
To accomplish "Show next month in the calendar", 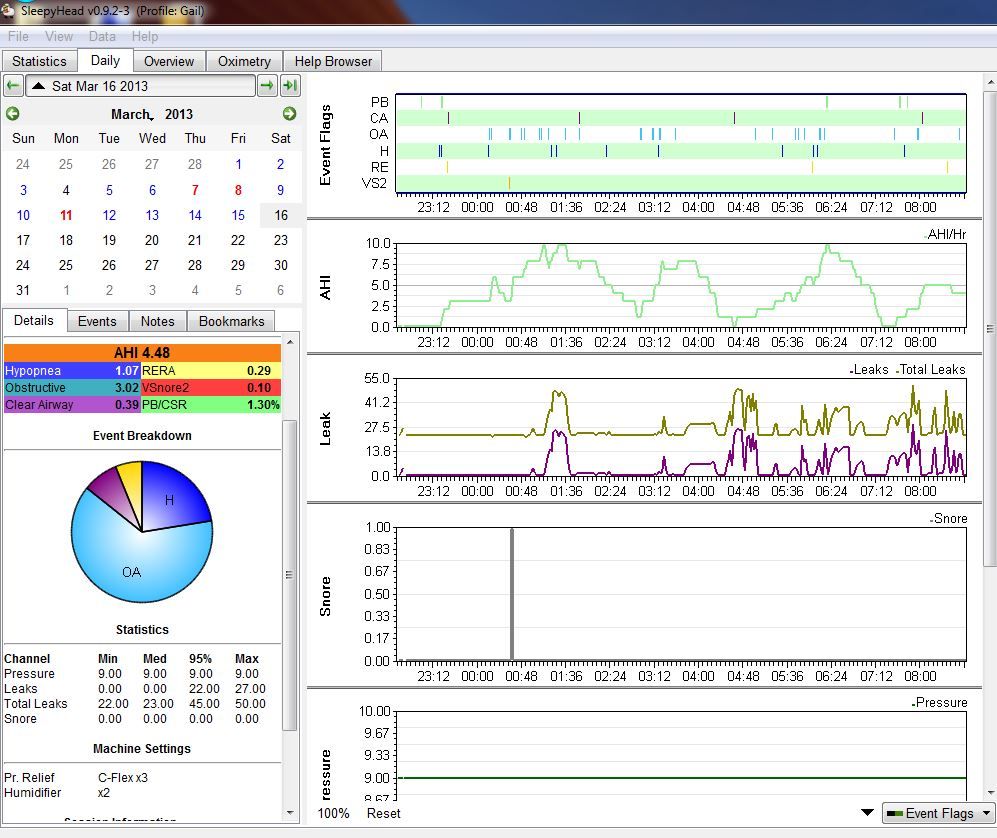I will point(289,114).
